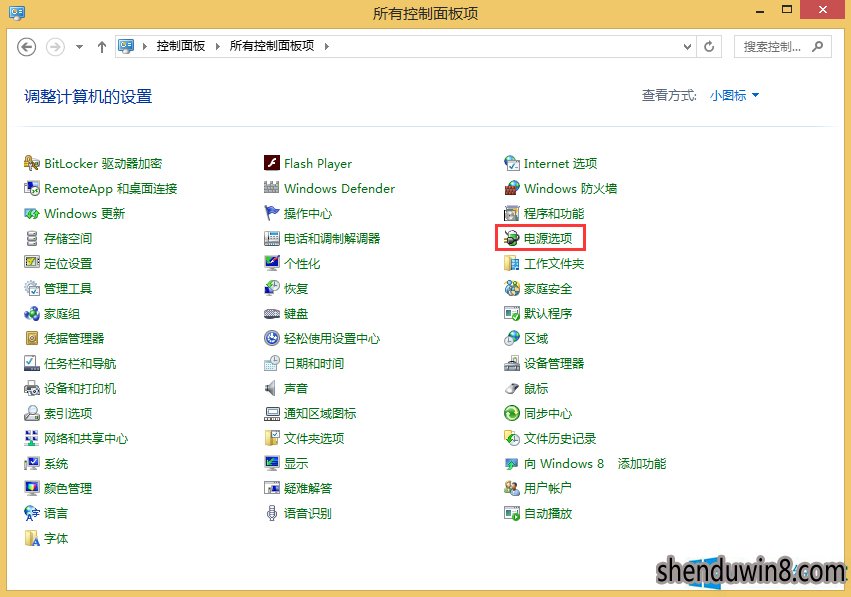
Task: Open the 任务栏和导航 link
Action: [x=80, y=364]
